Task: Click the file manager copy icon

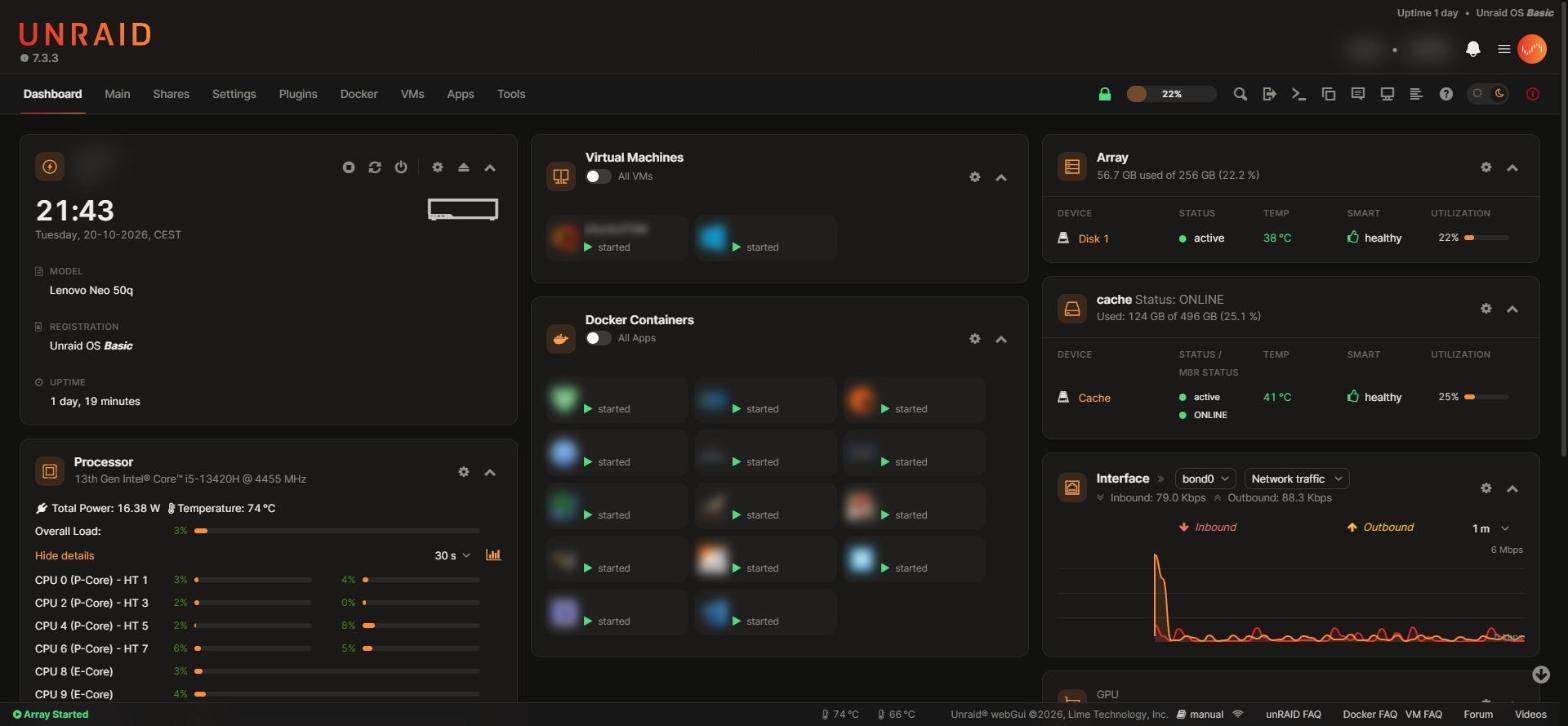Action: point(1329,94)
